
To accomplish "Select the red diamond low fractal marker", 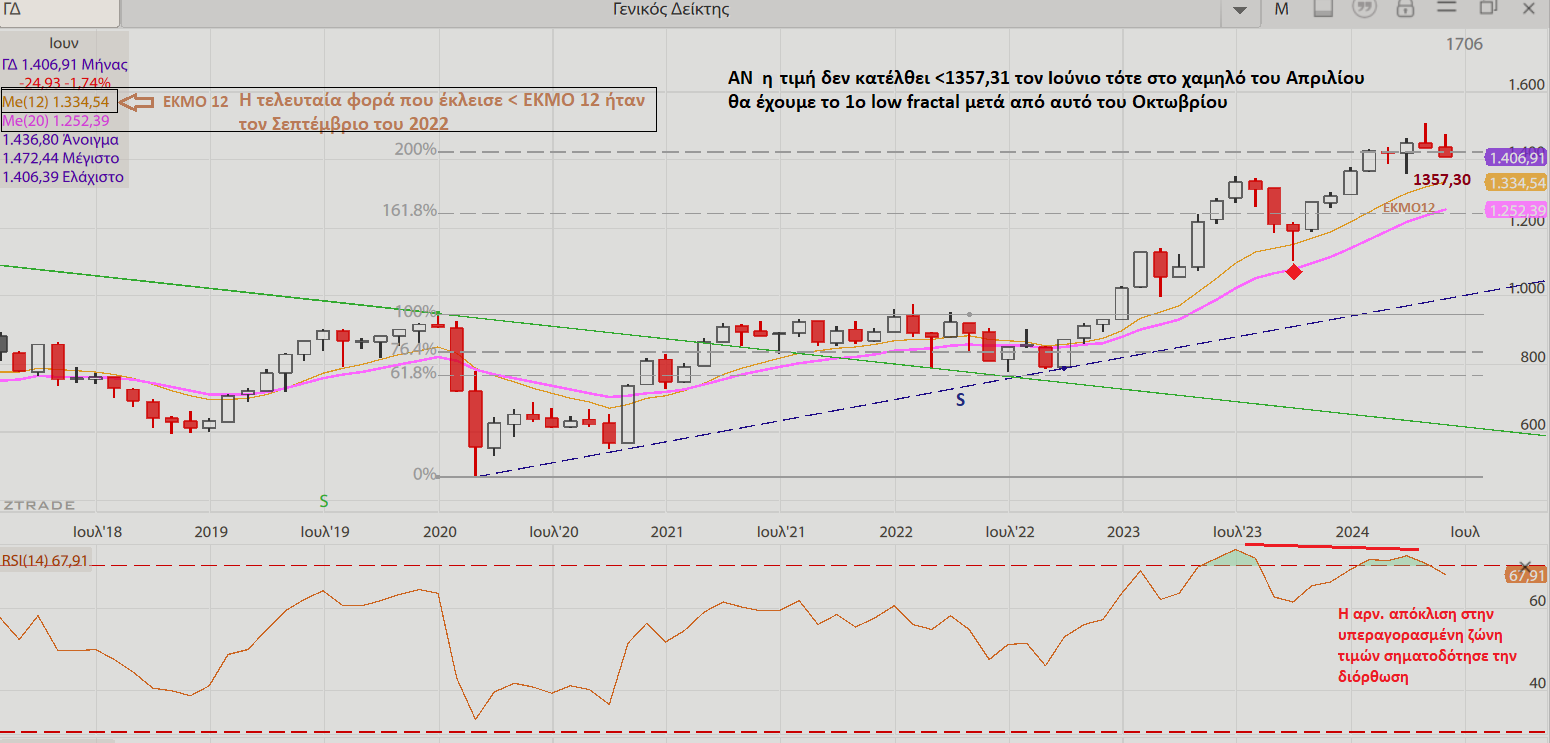I will coord(1294,271).
